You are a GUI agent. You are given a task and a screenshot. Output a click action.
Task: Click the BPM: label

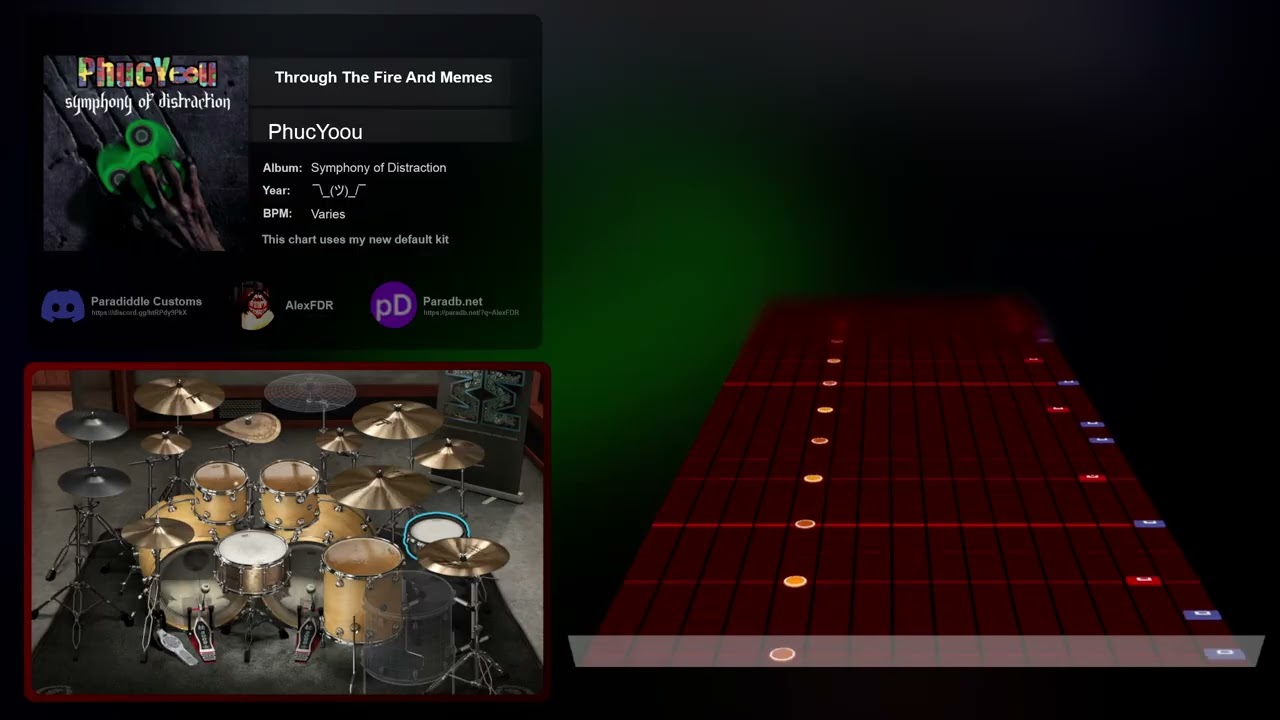(277, 214)
